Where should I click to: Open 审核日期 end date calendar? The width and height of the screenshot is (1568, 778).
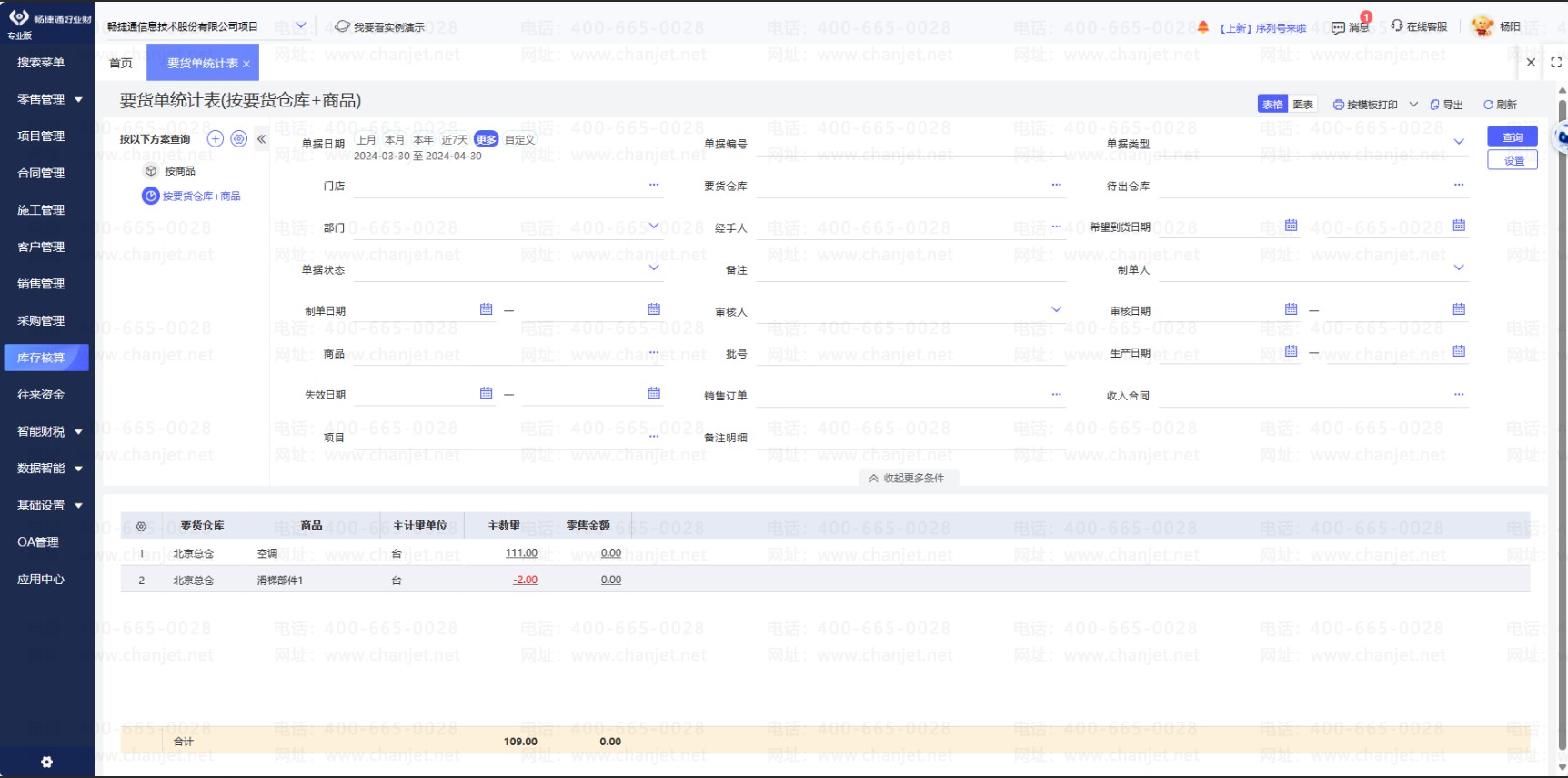click(x=1459, y=309)
